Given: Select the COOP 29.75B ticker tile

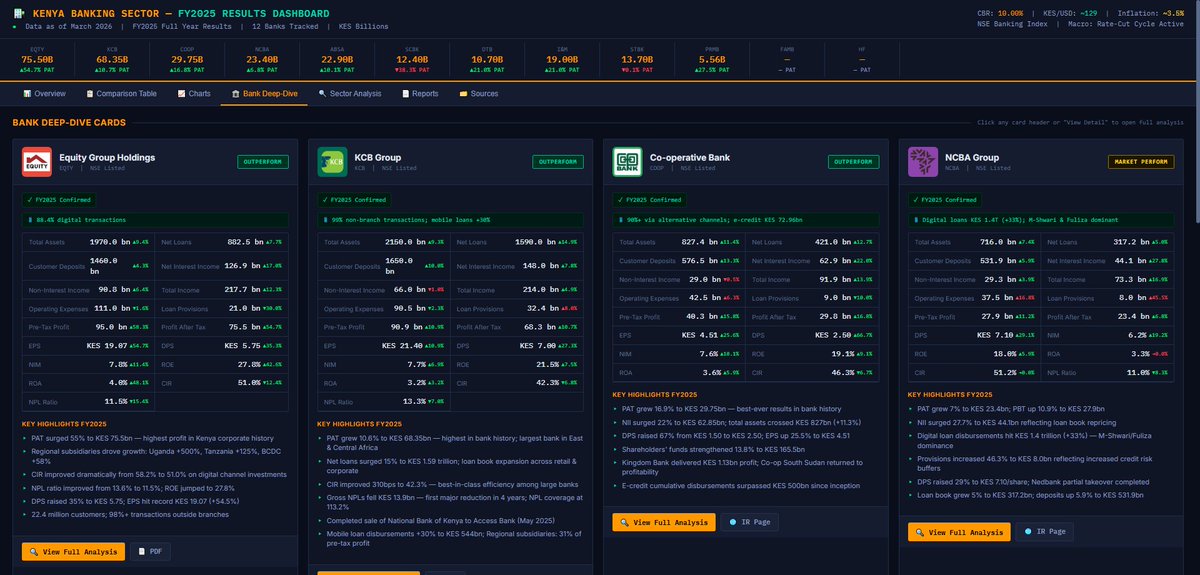Looking at the screenshot, I should 187,59.
